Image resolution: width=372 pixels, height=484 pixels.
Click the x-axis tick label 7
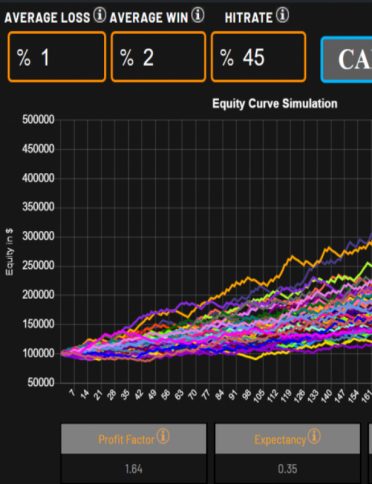click(72, 393)
